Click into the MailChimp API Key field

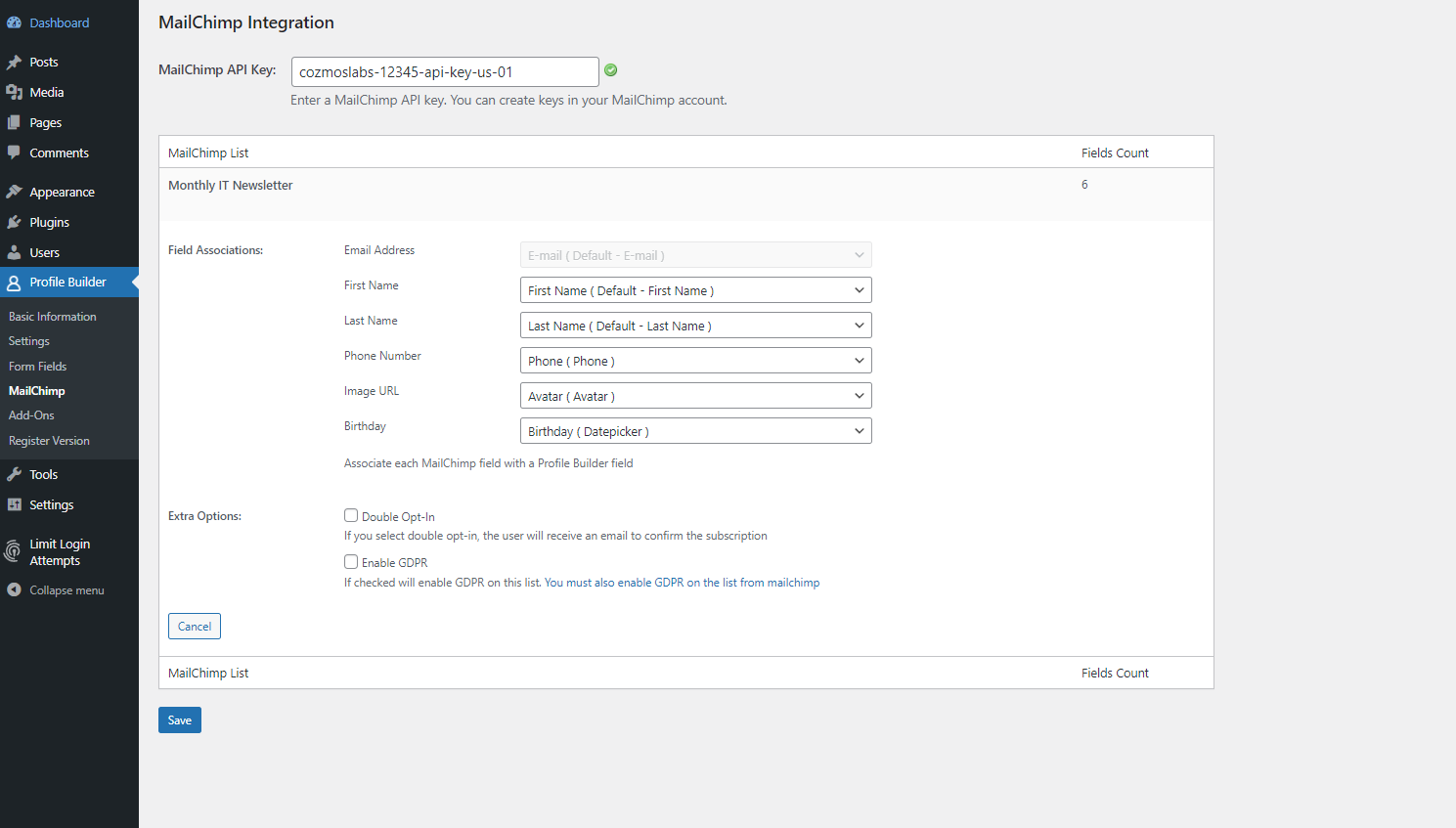[x=445, y=71]
